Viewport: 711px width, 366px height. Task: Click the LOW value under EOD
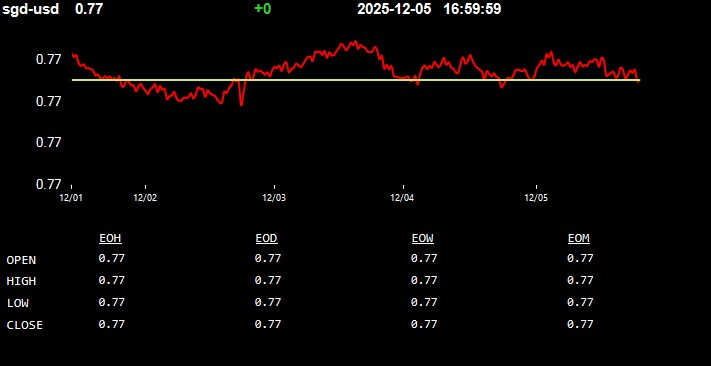268,302
